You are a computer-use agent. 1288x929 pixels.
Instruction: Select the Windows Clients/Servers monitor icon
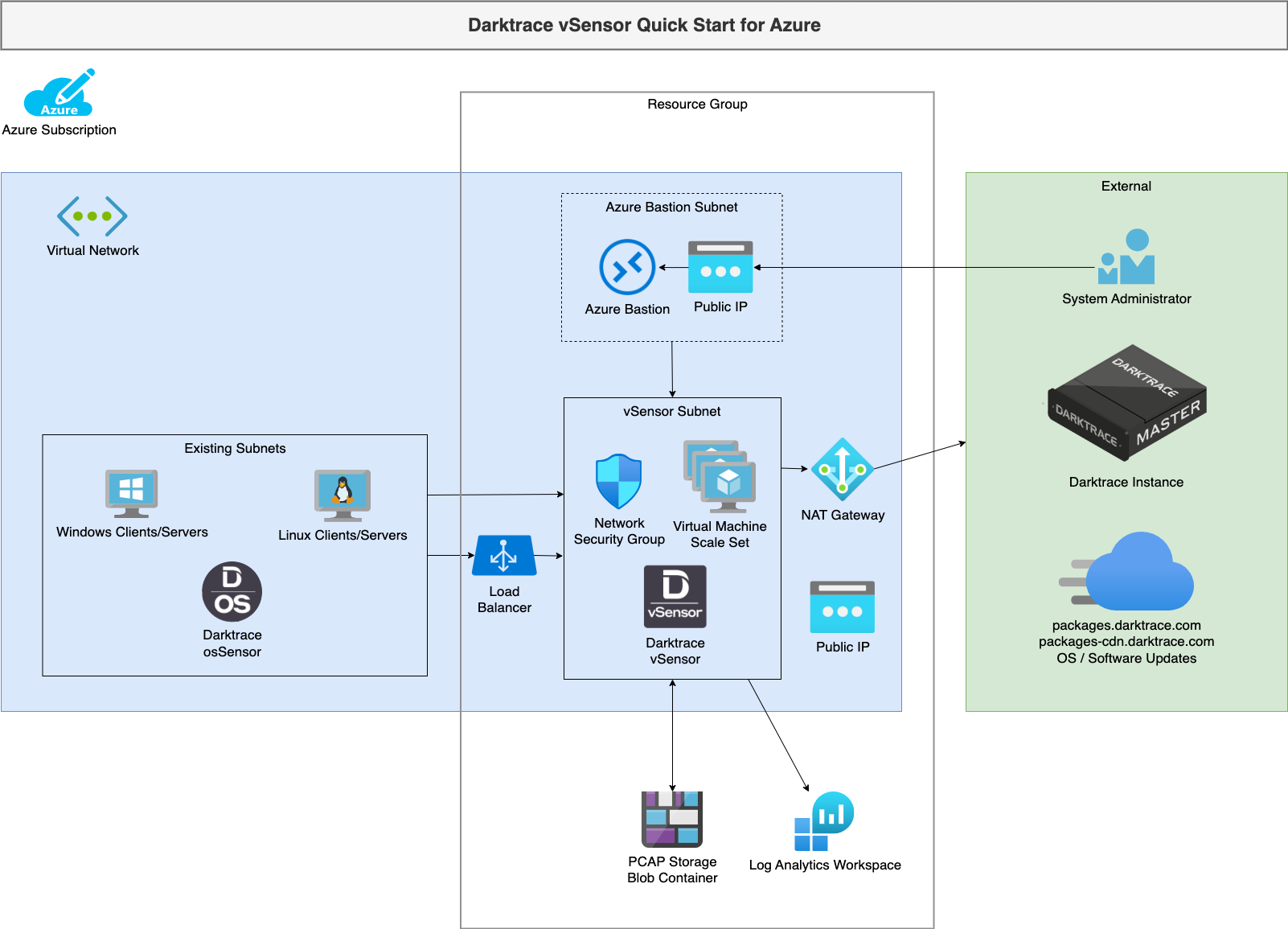point(132,494)
